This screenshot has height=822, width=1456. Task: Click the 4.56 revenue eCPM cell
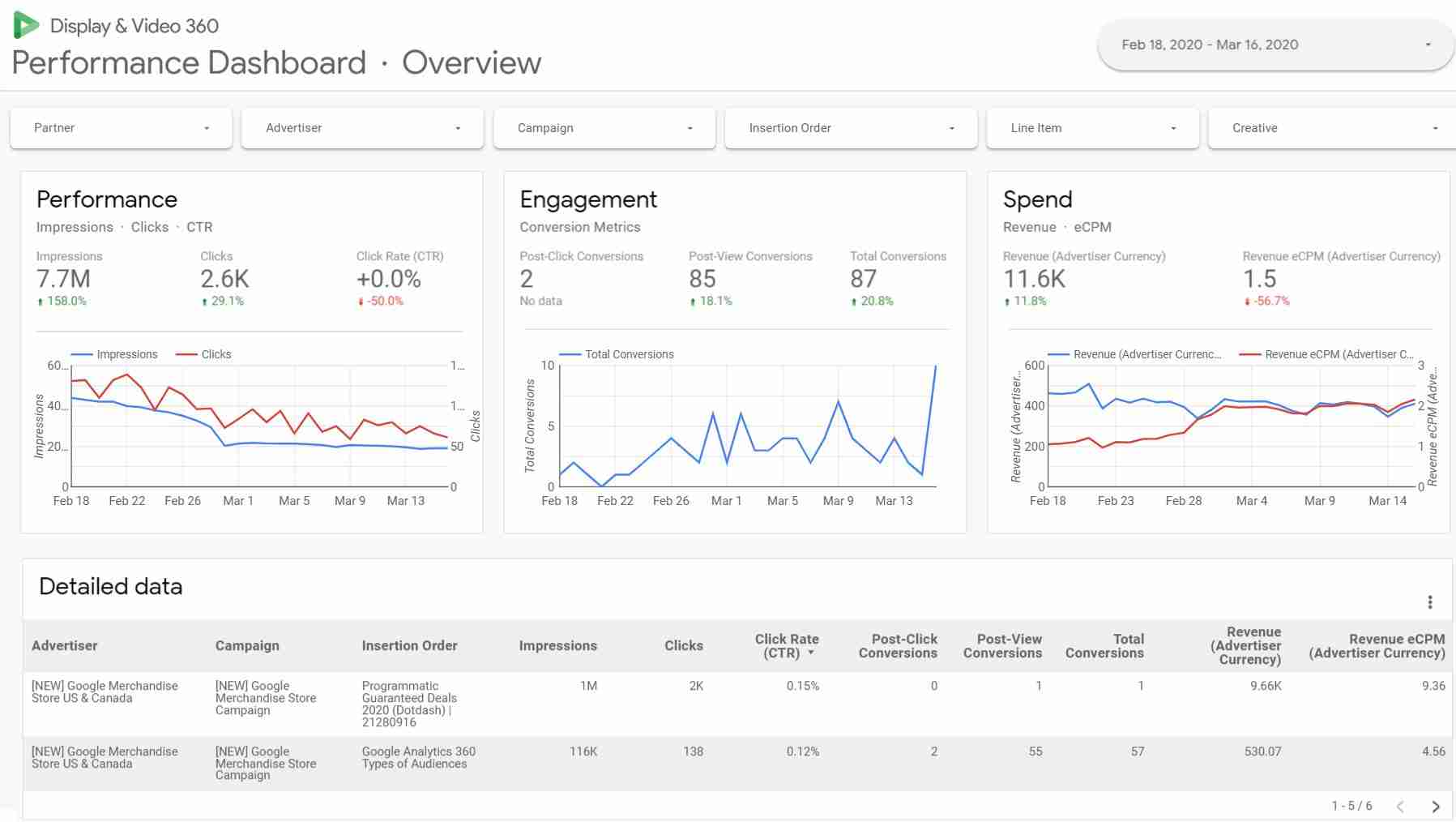coord(1433,751)
